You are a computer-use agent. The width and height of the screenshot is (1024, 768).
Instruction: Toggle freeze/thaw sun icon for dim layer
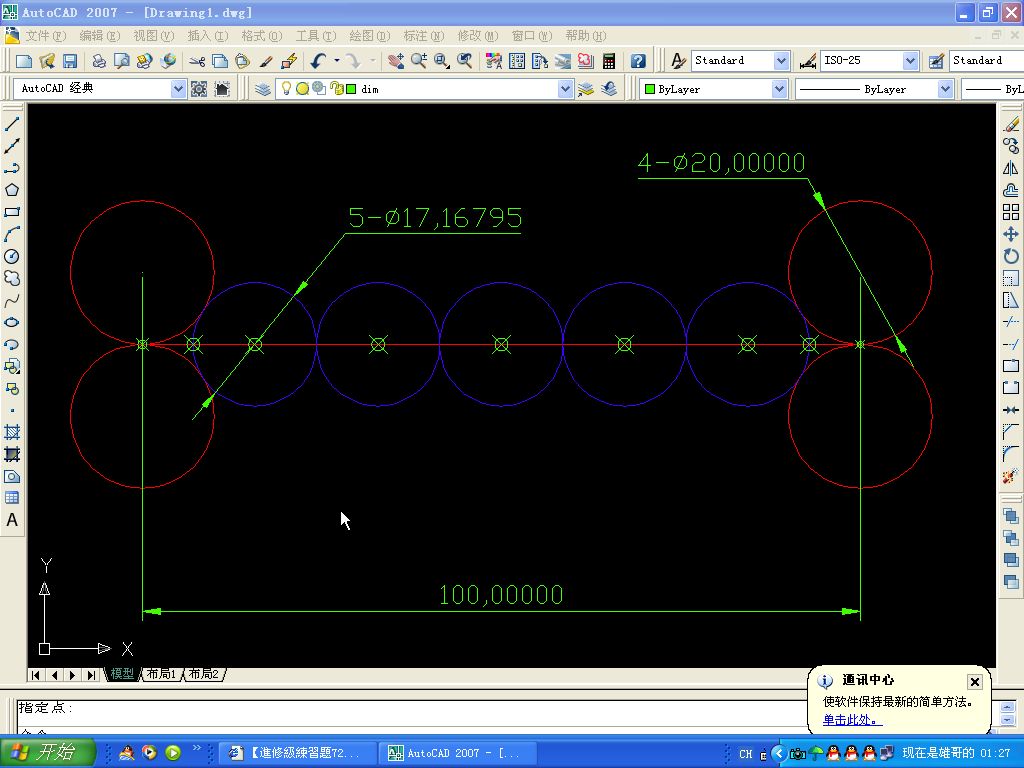tap(302, 89)
